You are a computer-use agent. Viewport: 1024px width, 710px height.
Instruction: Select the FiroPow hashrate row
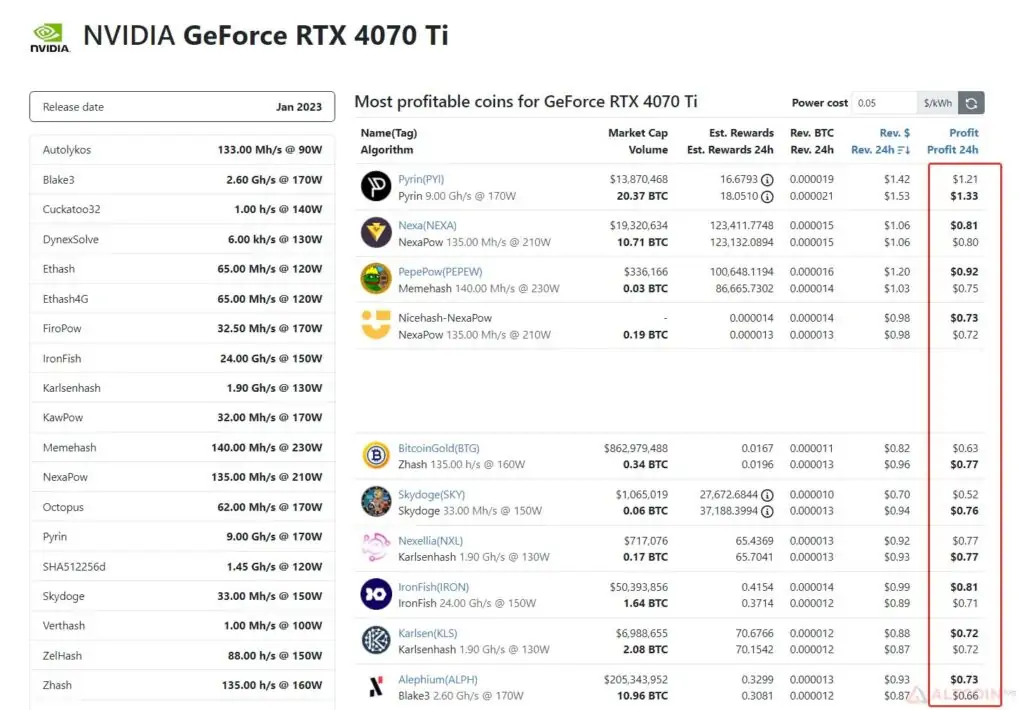[182, 328]
